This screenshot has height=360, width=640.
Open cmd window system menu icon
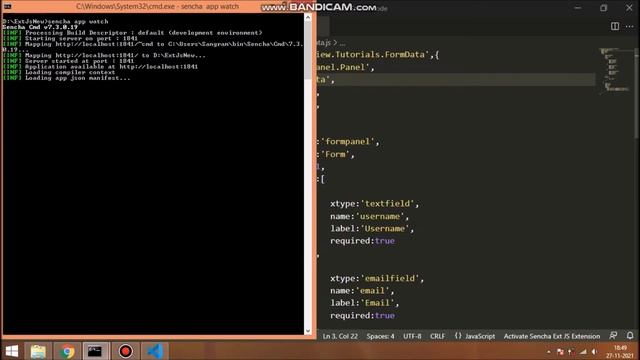(7, 7)
